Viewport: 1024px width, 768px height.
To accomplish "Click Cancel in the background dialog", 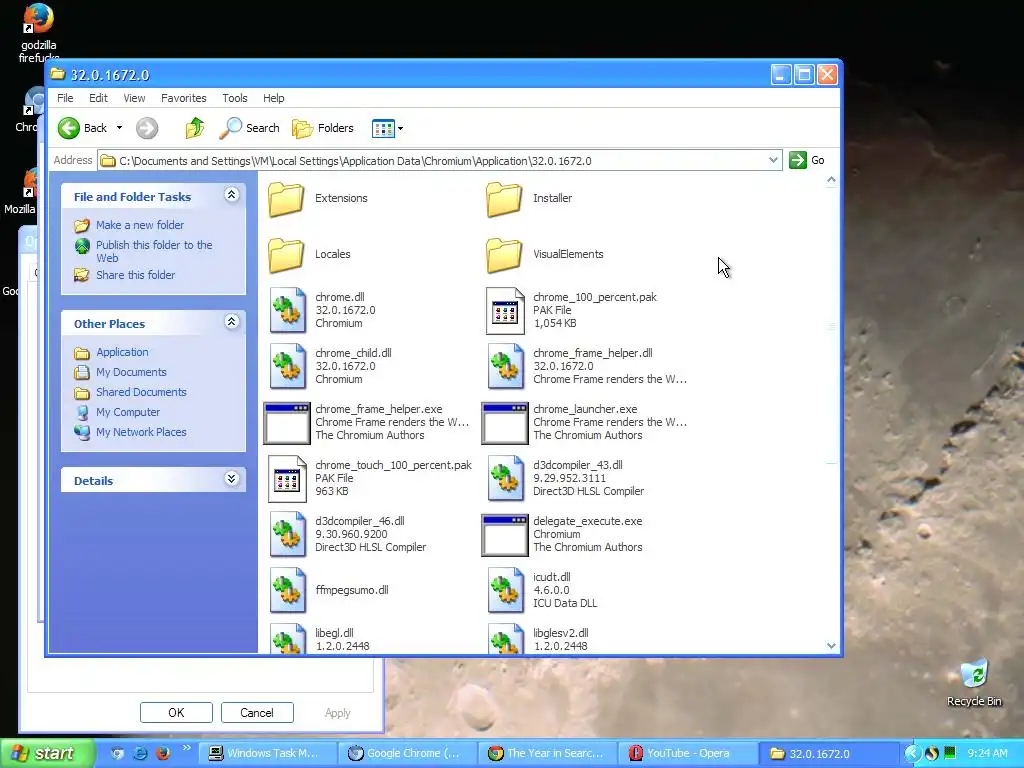I will point(257,712).
